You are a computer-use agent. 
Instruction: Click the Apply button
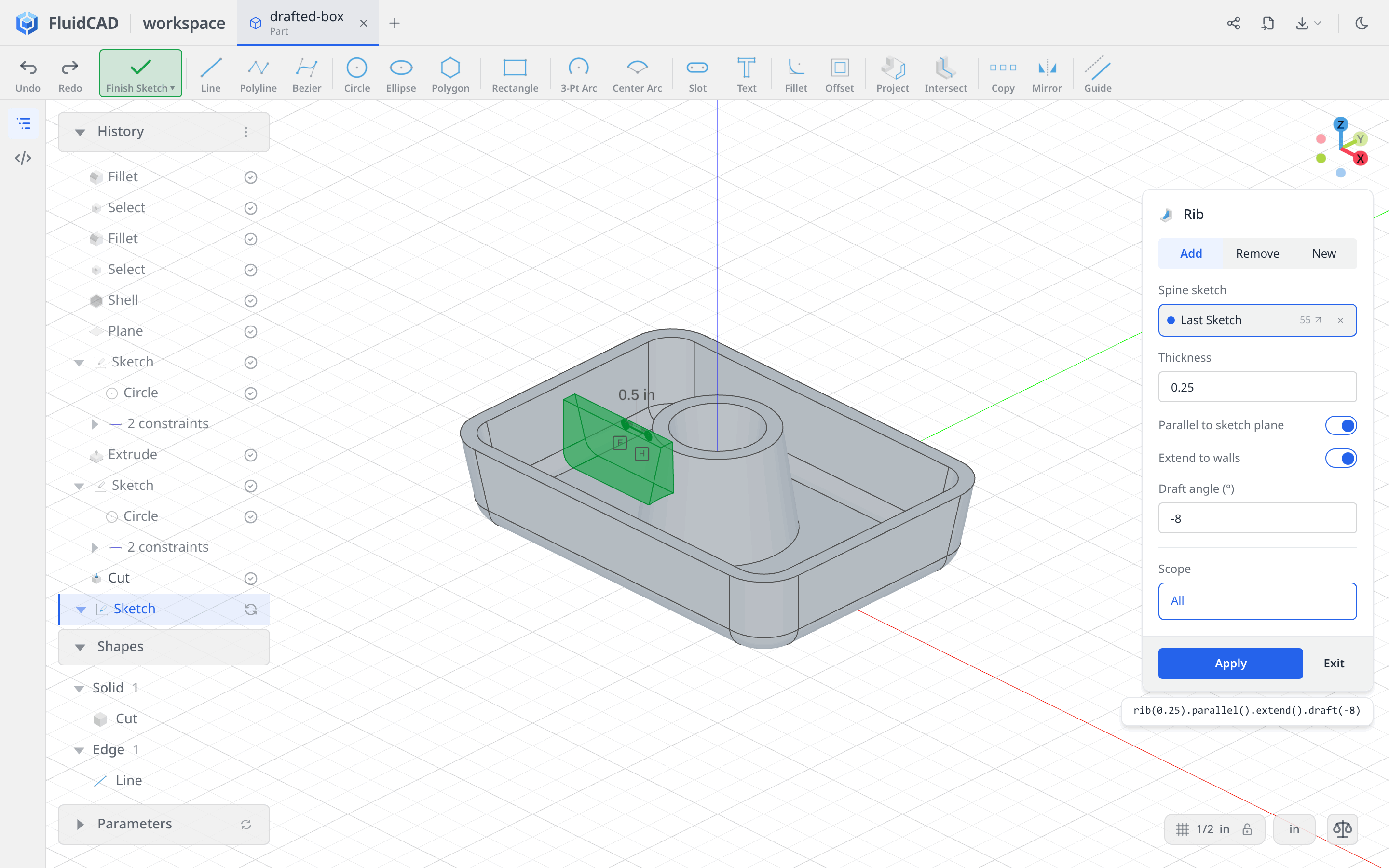1230,663
